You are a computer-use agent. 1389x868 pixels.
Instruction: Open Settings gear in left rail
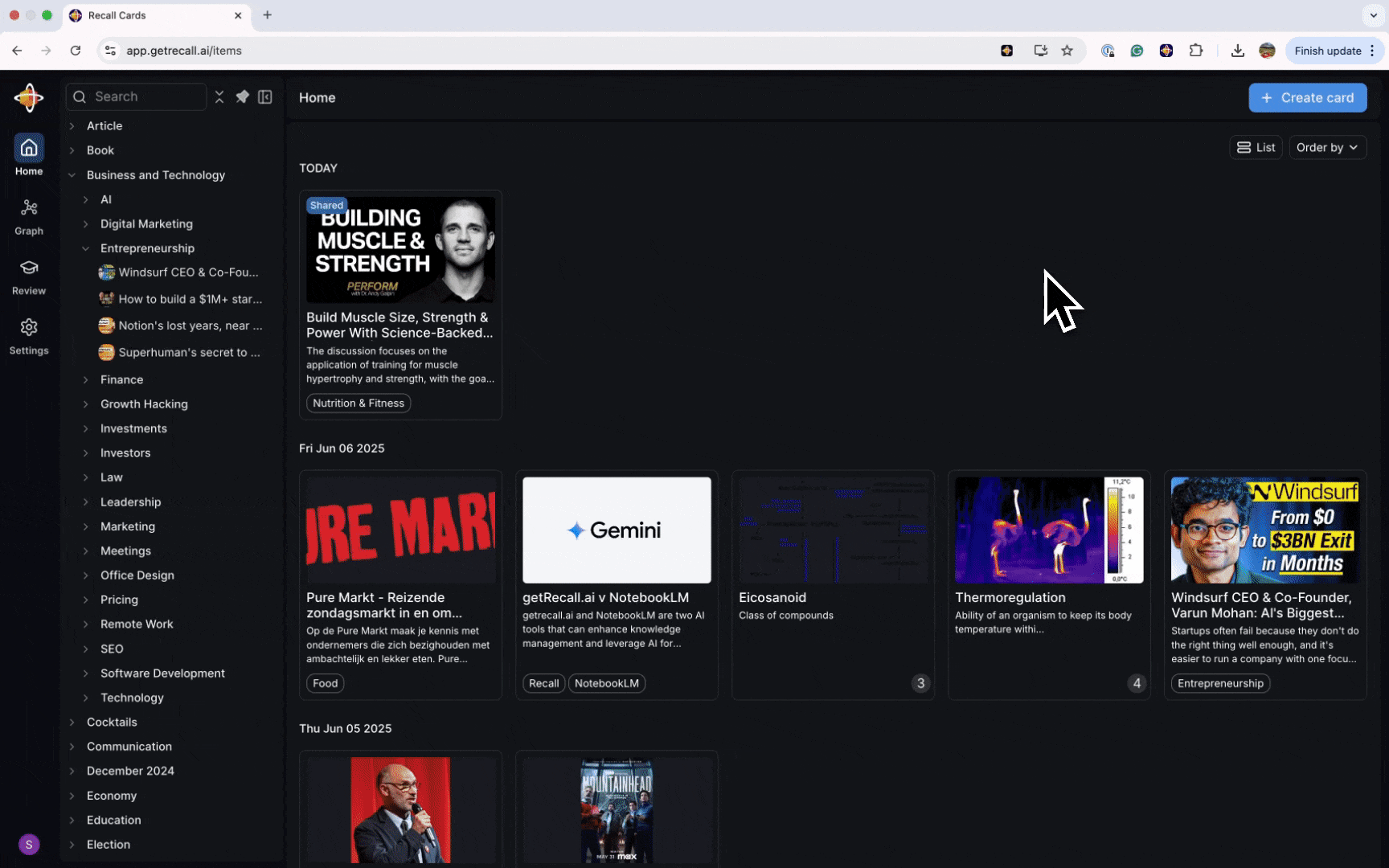pos(29,336)
